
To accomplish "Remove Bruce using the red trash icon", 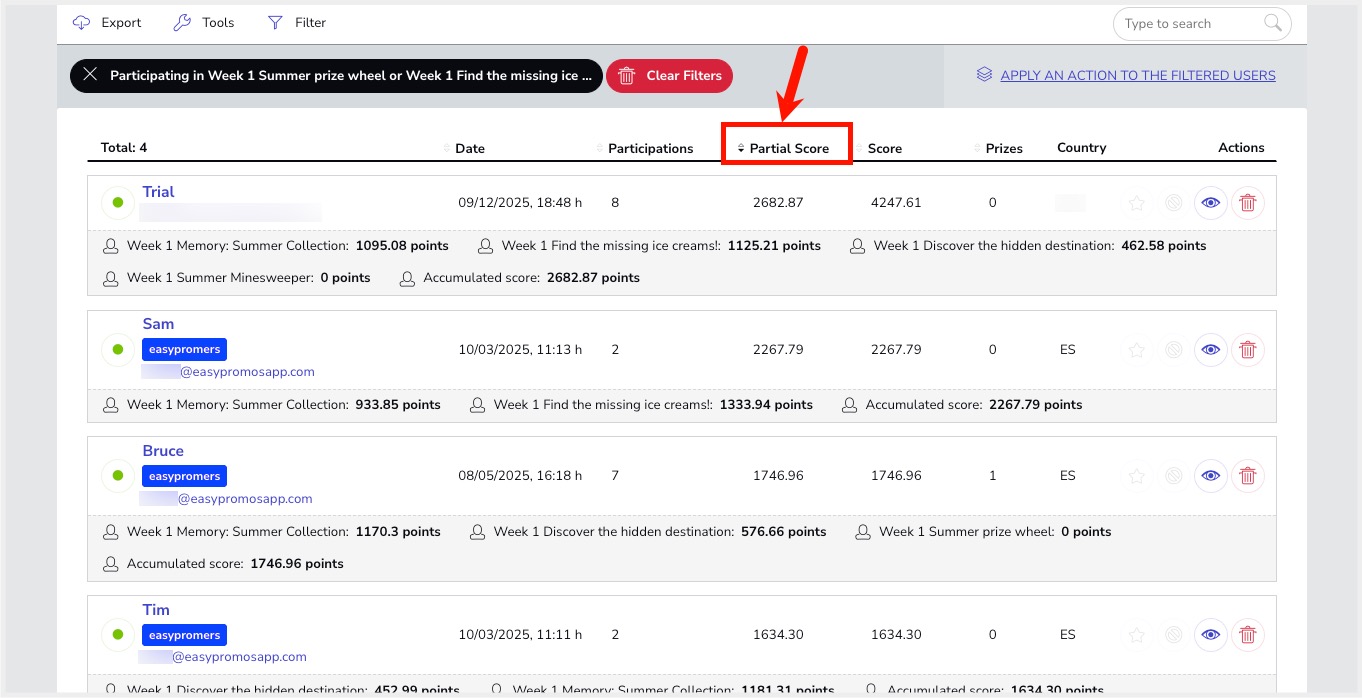I will 1247,476.
